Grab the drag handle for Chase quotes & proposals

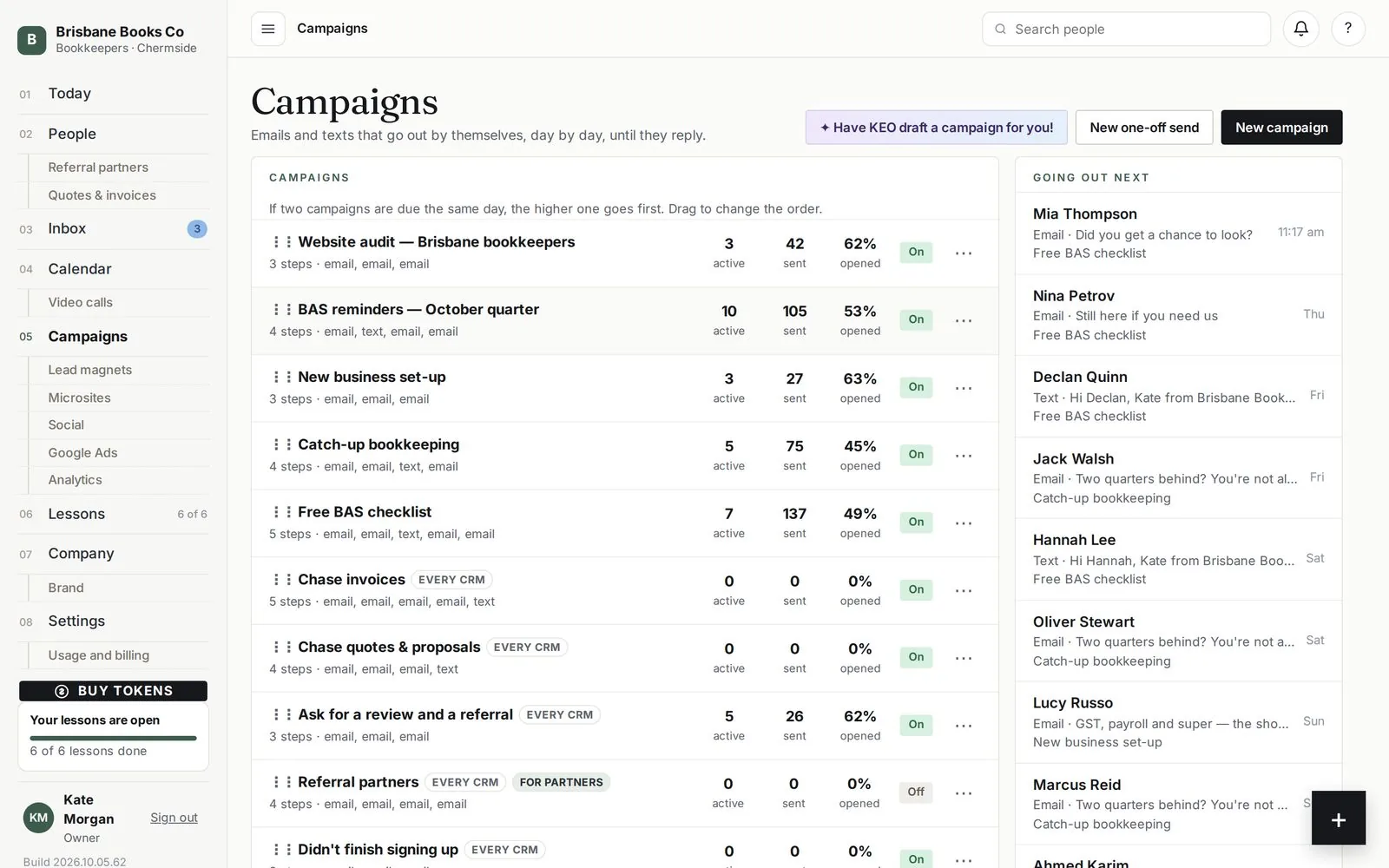282,647
